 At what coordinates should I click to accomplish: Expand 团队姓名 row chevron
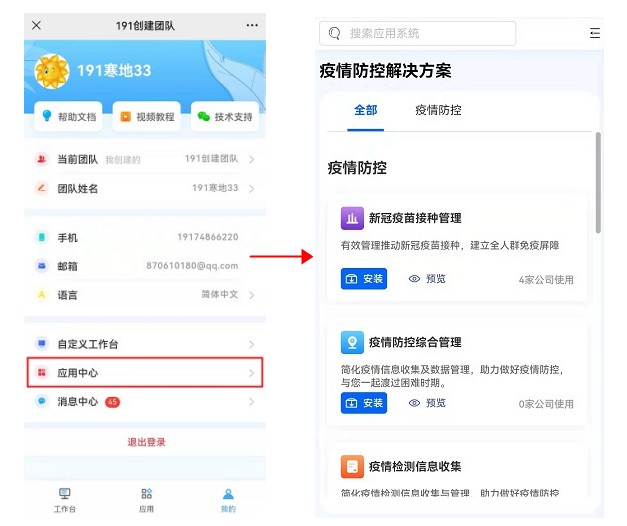click(251, 188)
